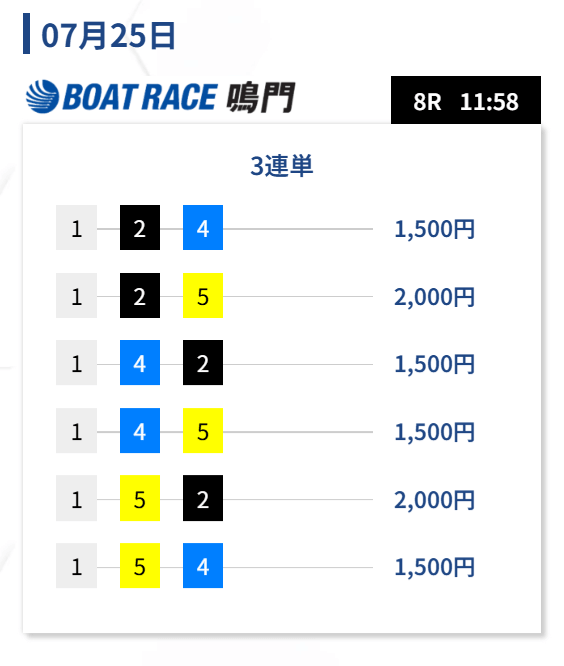This screenshot has width=564, height=666.
Task: Click the 8R 11:58 race time badge
Action: (x=465, y=100)
